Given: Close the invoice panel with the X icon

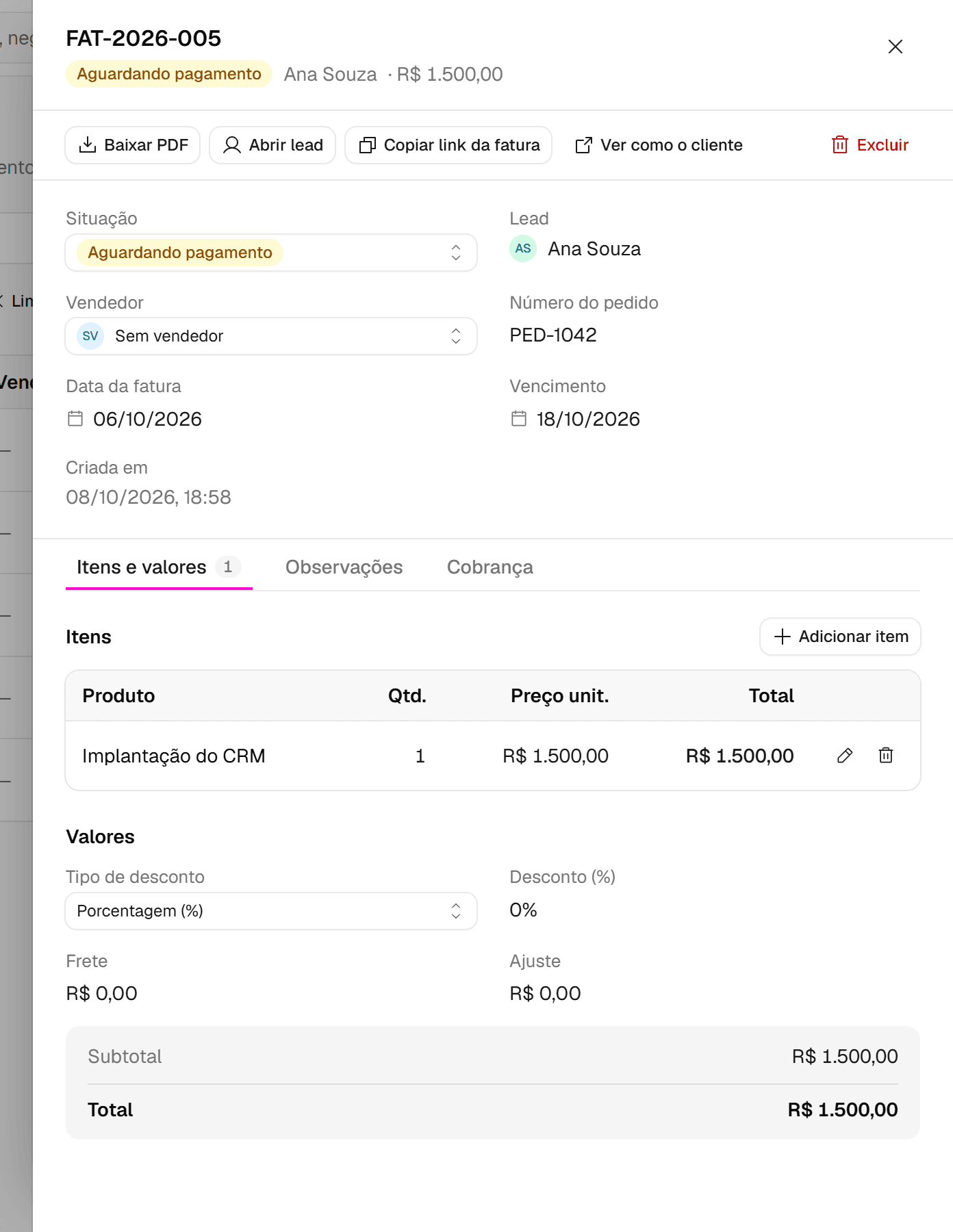Looking at the screenshot, I should tap(895, 47).
